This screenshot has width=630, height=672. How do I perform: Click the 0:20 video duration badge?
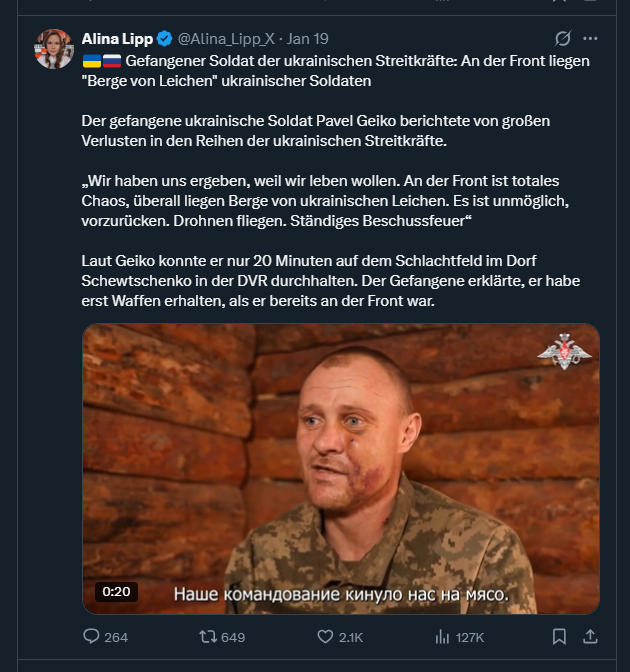(x=117, y=591)
